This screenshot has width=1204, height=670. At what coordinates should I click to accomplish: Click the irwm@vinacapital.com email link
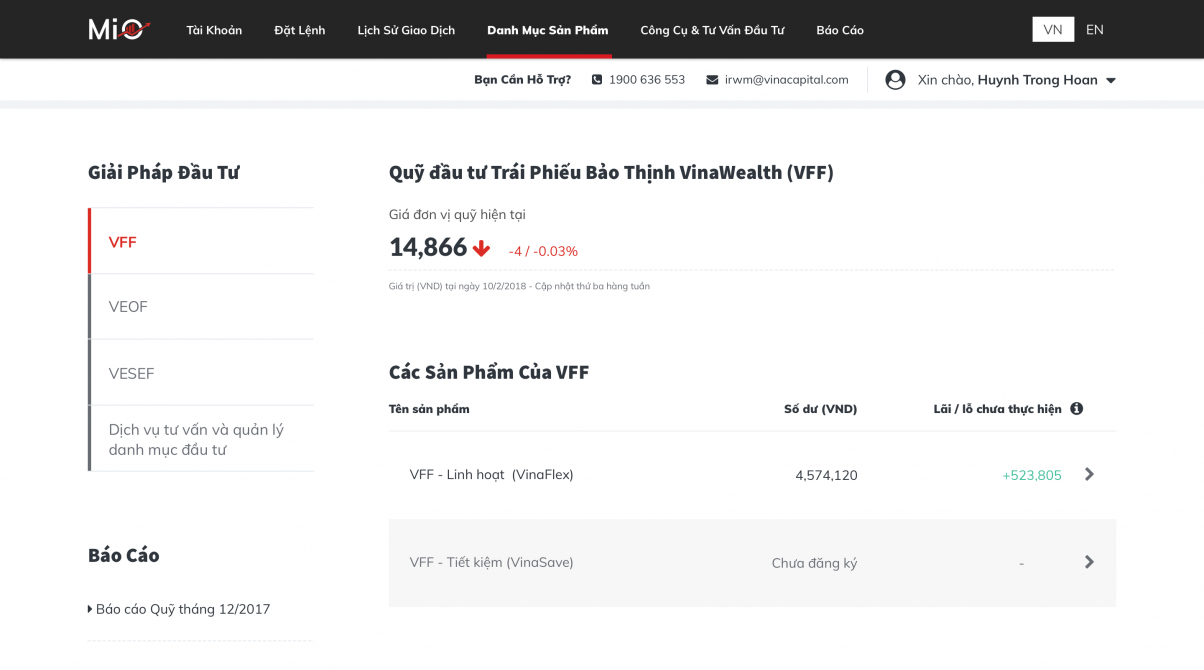click(x=786, y=80)
